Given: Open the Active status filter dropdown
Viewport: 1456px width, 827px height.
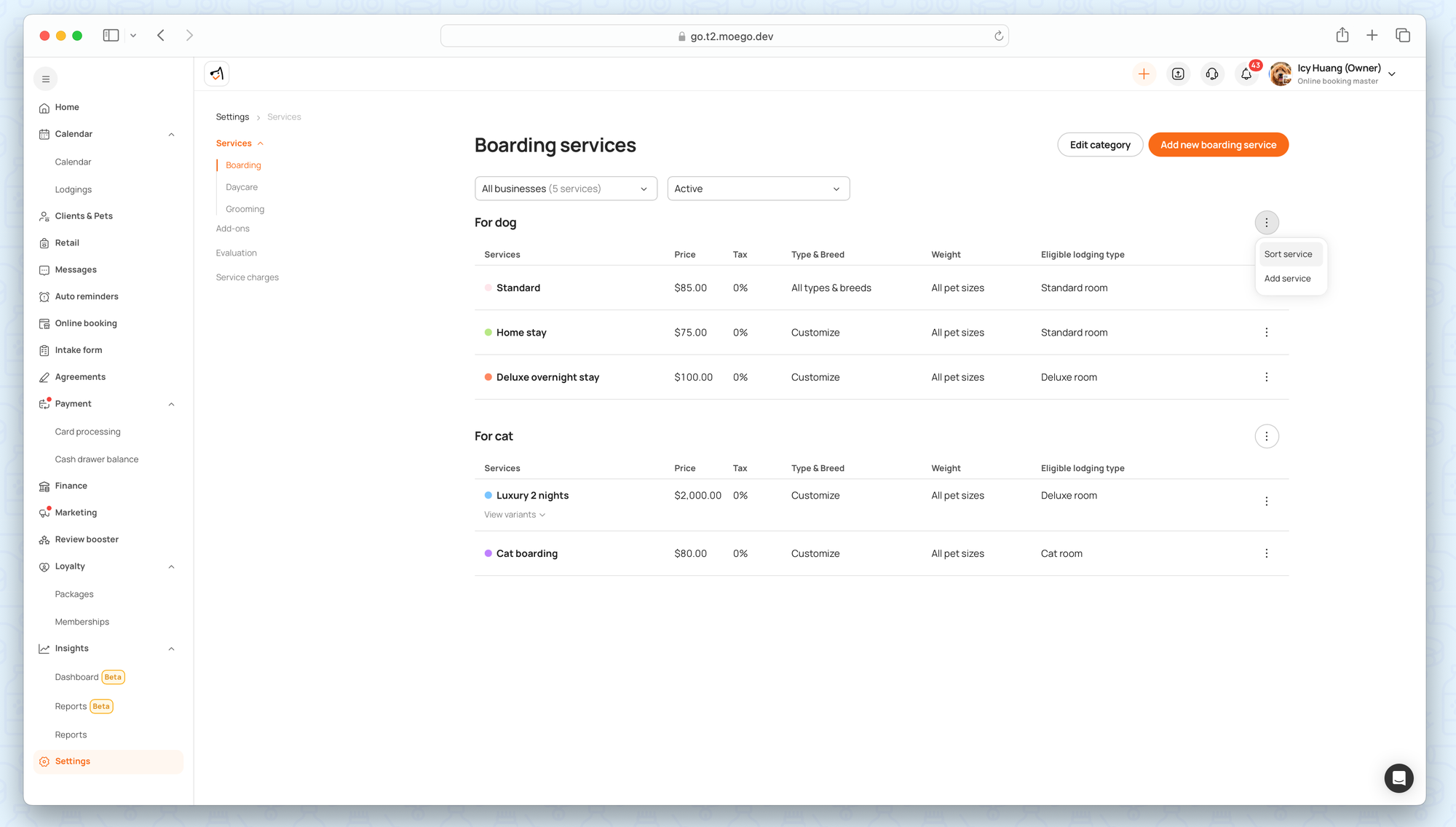Looking at the screenshot, I should click(758, 189).
